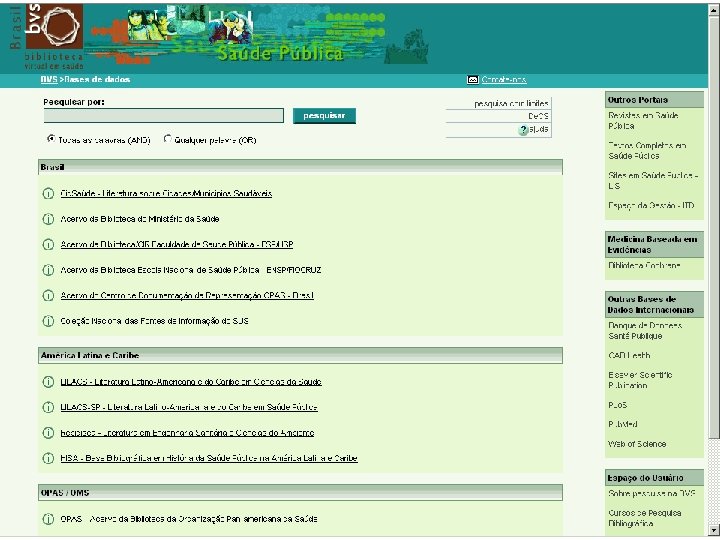Open info icon for the ENSP/FIOCRUZ acervo
The image size is (720, 540).
point(48,270)
